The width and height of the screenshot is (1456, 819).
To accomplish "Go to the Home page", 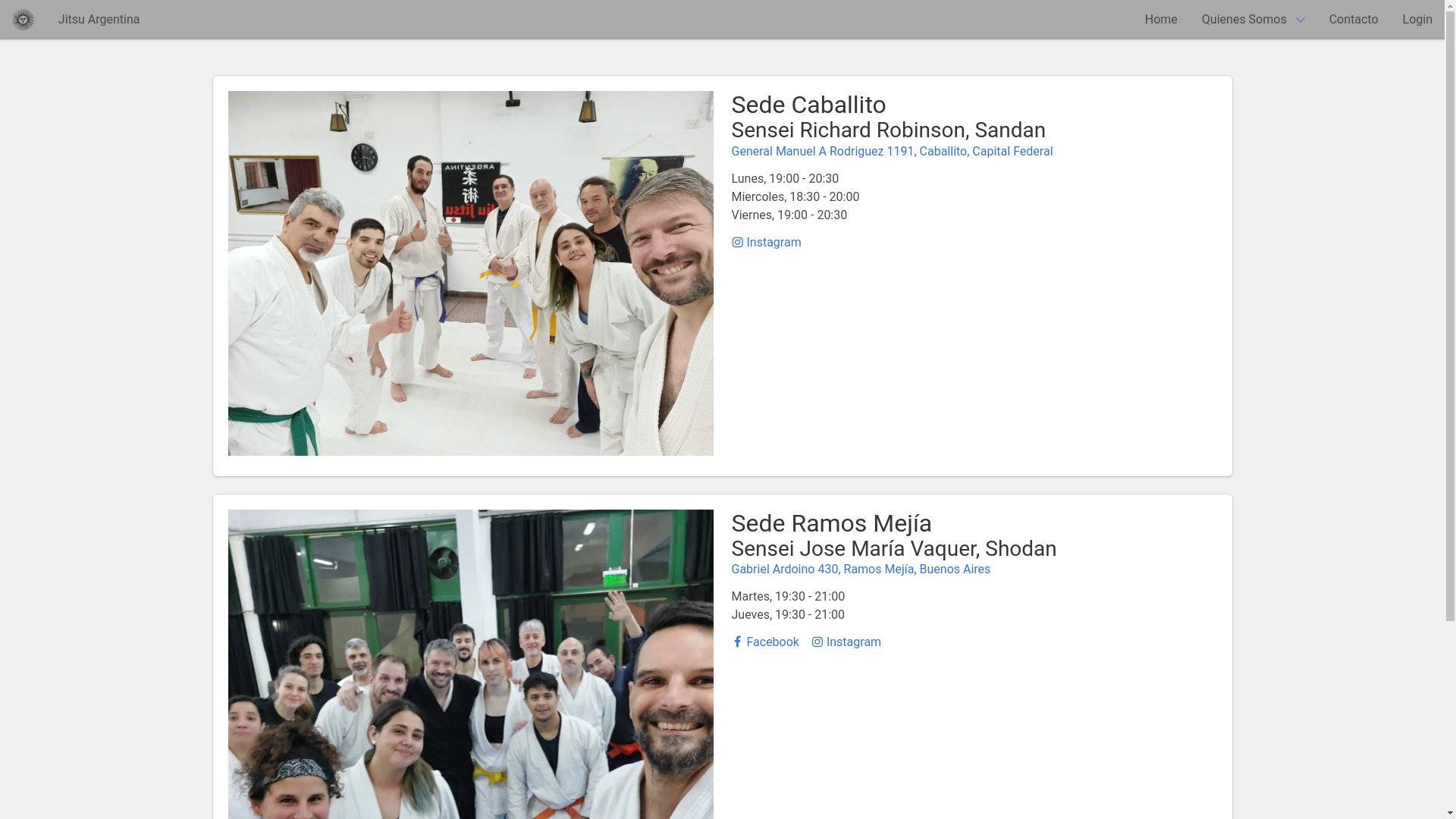I will 1160,20.
